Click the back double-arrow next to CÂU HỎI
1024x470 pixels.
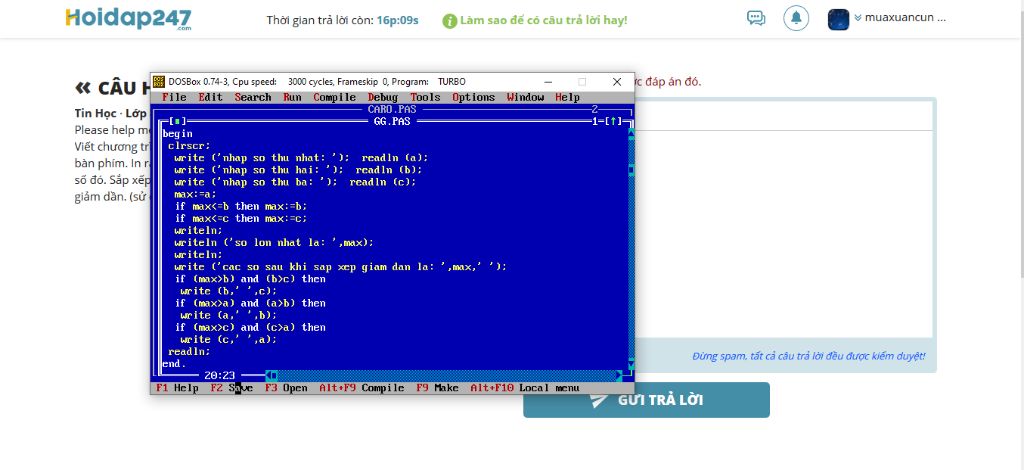[82, 87]
